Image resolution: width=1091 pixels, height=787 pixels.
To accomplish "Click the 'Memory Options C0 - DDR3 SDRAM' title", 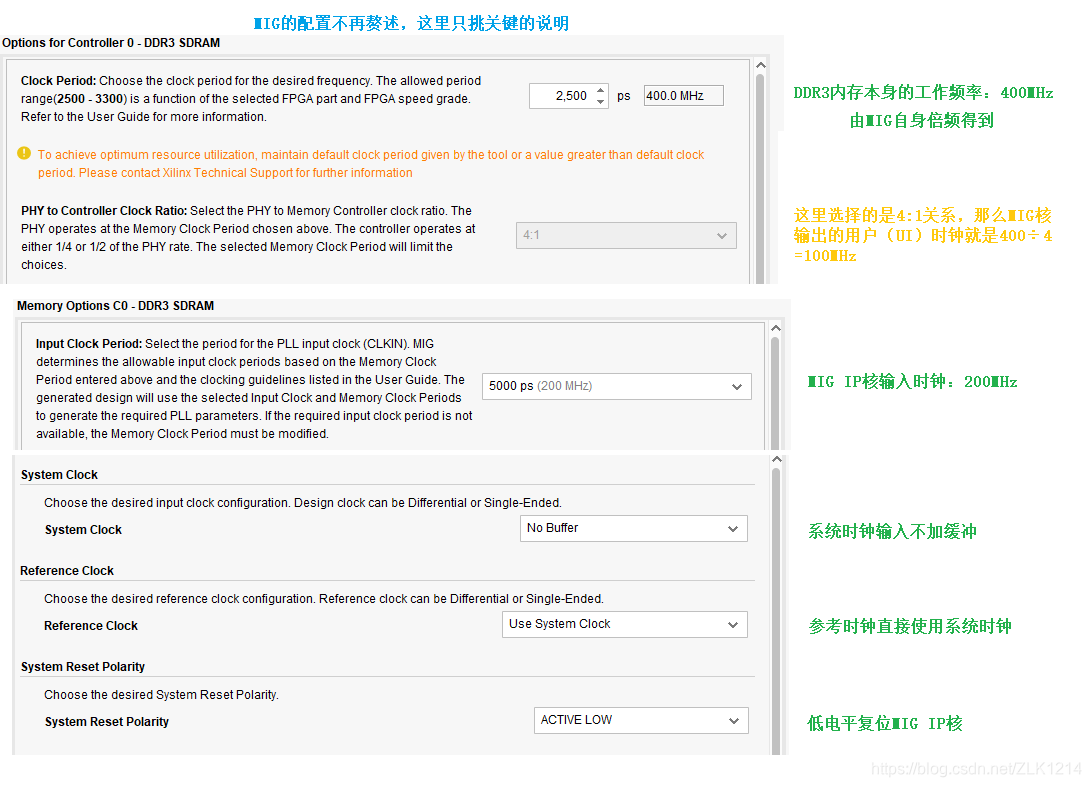I will 116,306.
